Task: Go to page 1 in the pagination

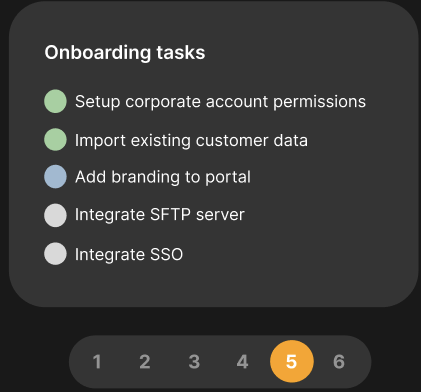Action: pyautogui.click(x=97, y=362)
